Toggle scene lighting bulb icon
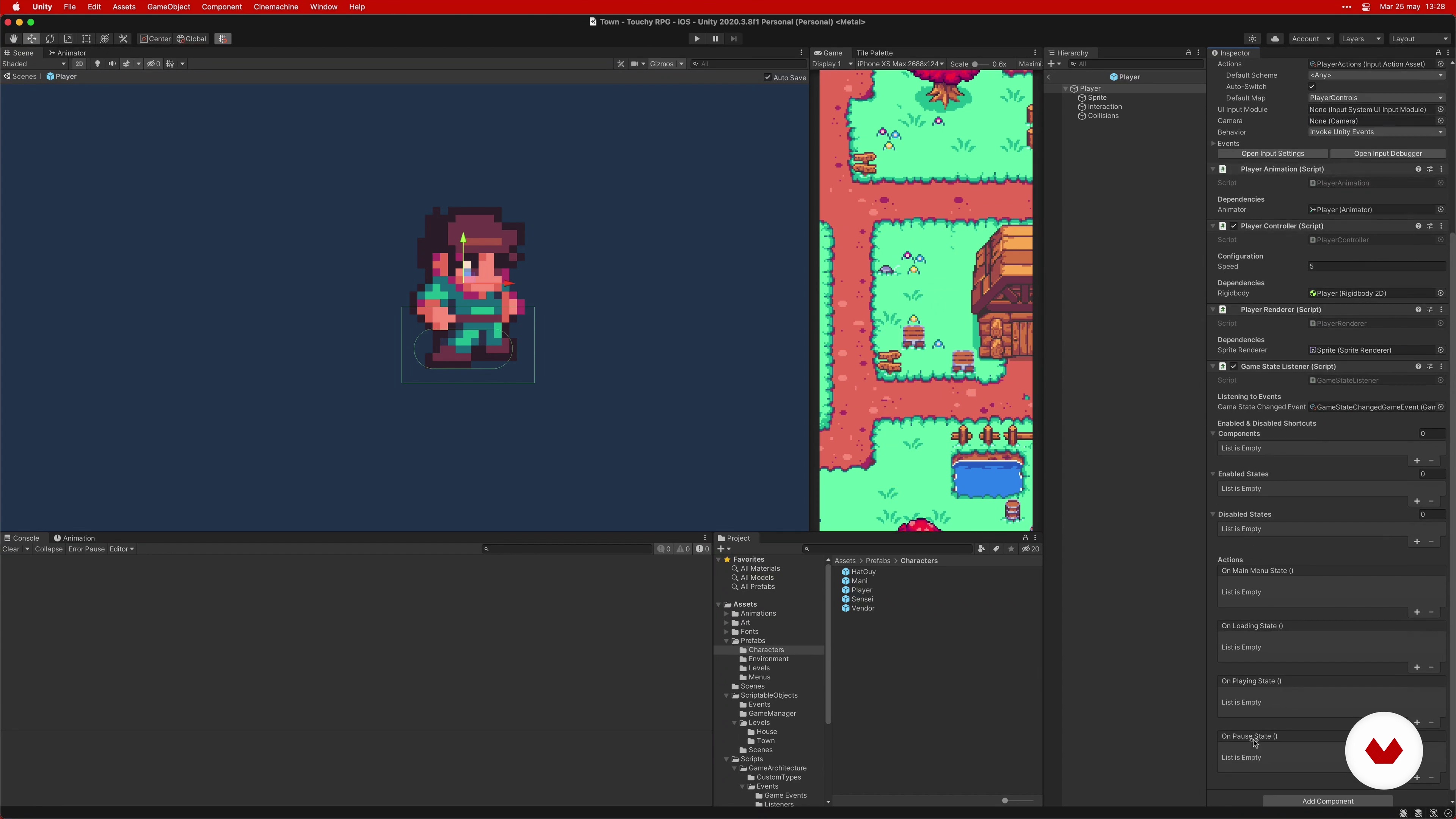 pos(97,64)
